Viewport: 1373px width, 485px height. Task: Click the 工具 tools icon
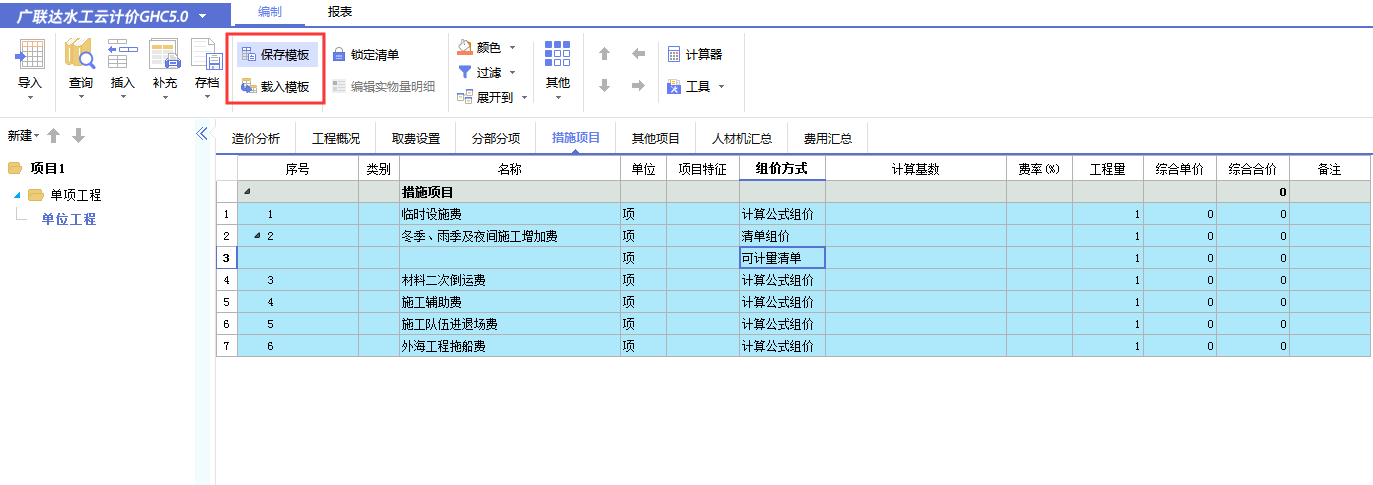click(674, 87)
